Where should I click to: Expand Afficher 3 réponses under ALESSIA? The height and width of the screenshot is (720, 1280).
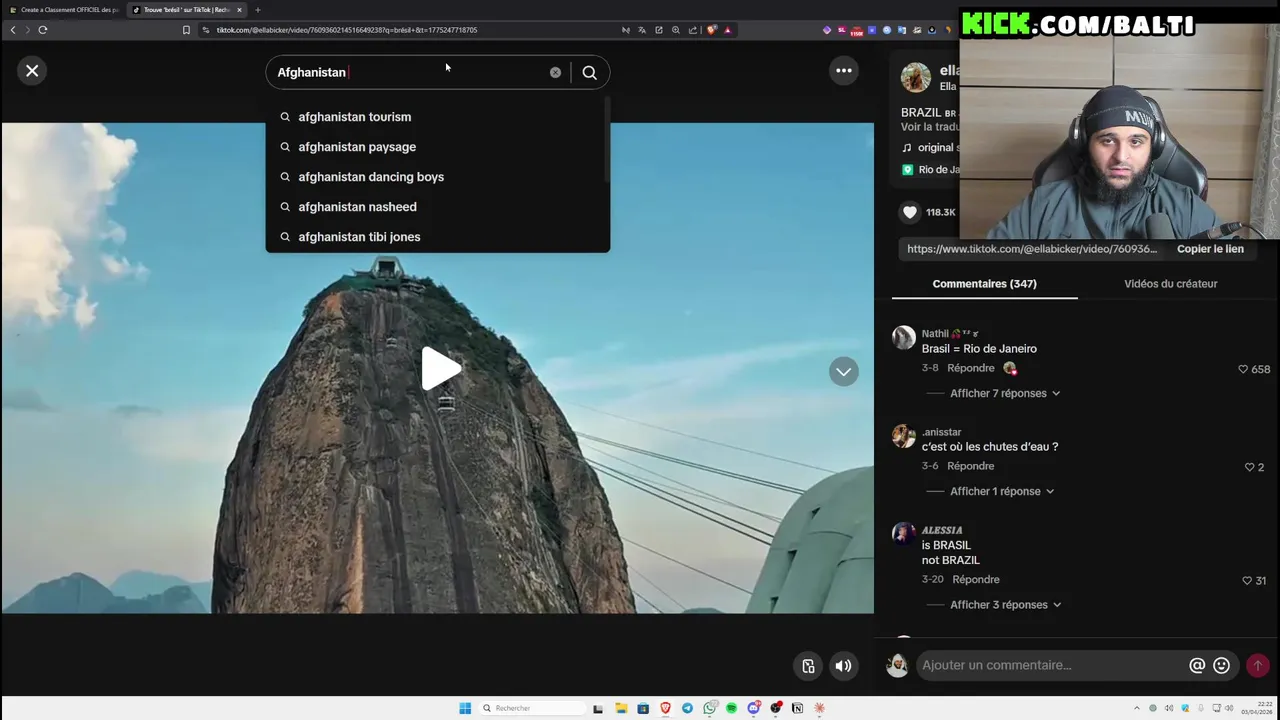[1005, 605]
